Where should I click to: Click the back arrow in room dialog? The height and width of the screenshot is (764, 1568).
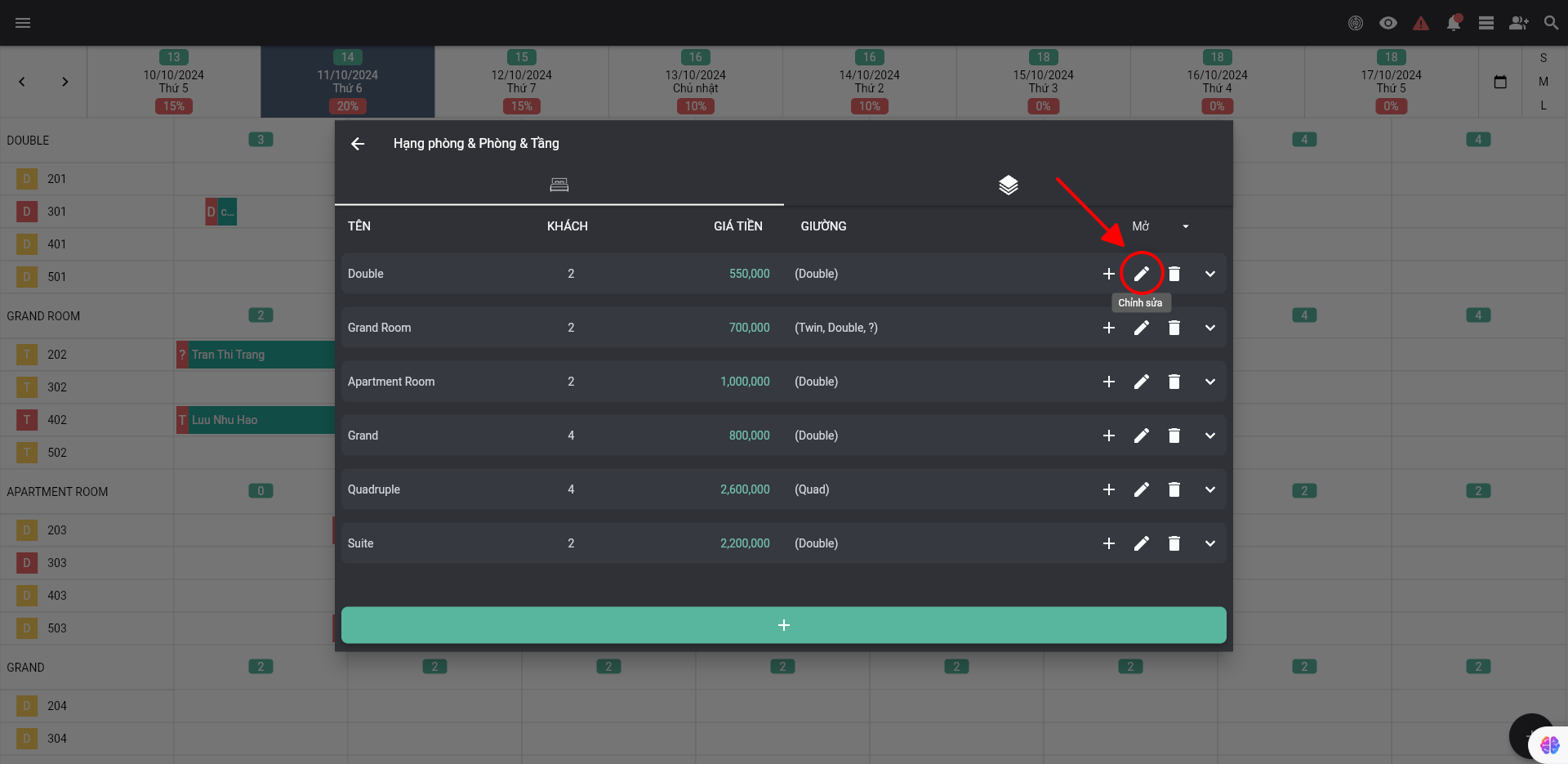click(x=358, y=144)
